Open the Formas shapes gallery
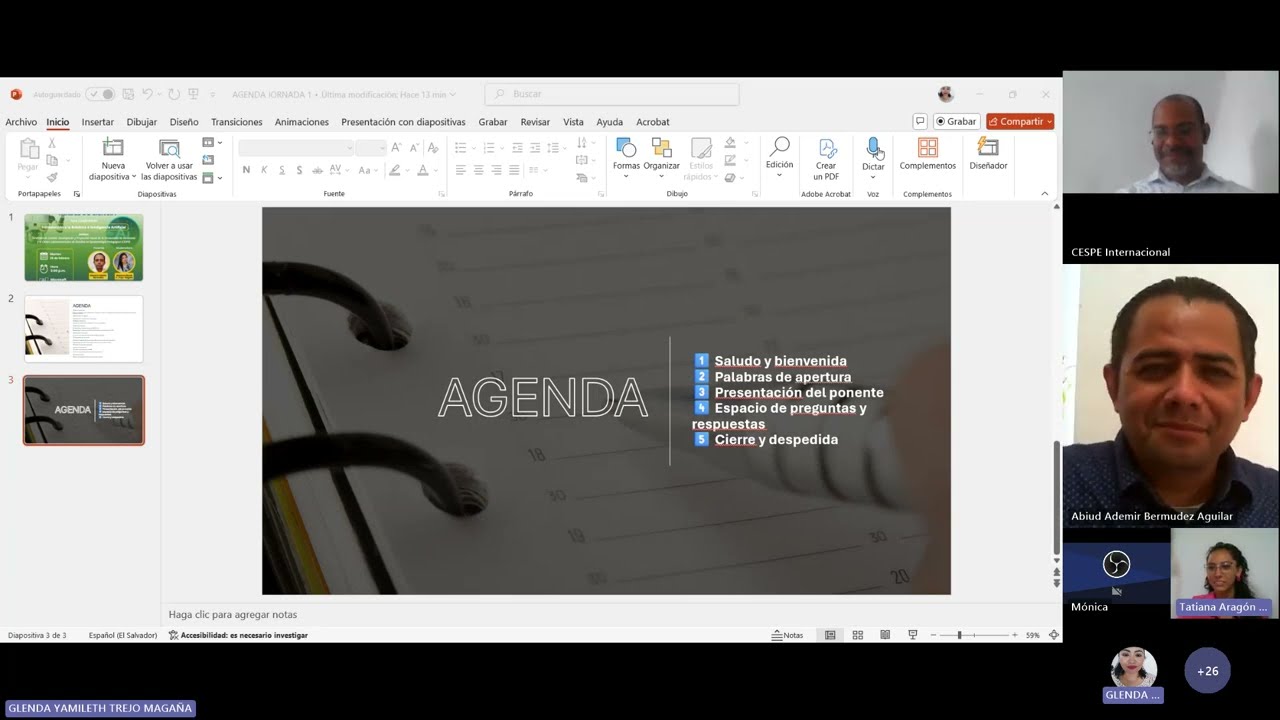 point(626,160)
